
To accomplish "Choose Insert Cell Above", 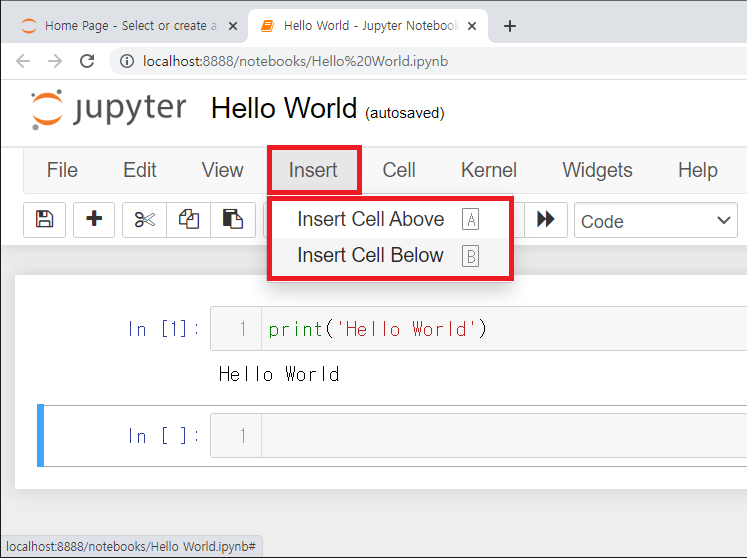I will [x=390, y=220].
